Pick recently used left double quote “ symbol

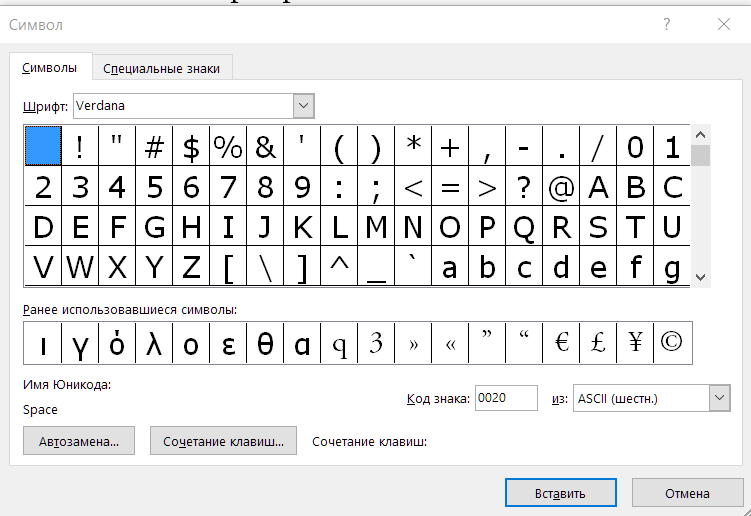click(x=524, y=343)
